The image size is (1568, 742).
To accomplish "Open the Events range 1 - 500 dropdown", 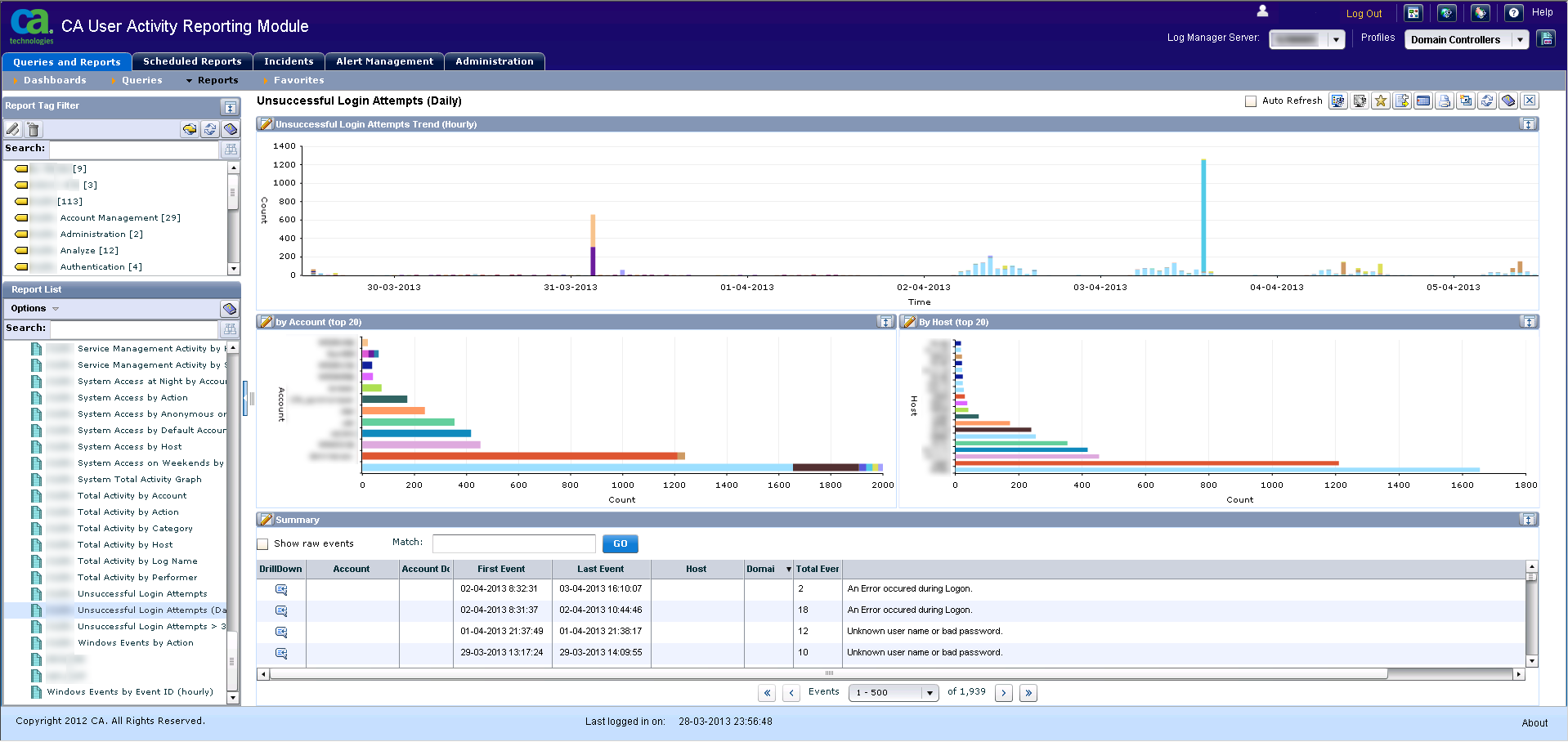I will coord(930,693).
